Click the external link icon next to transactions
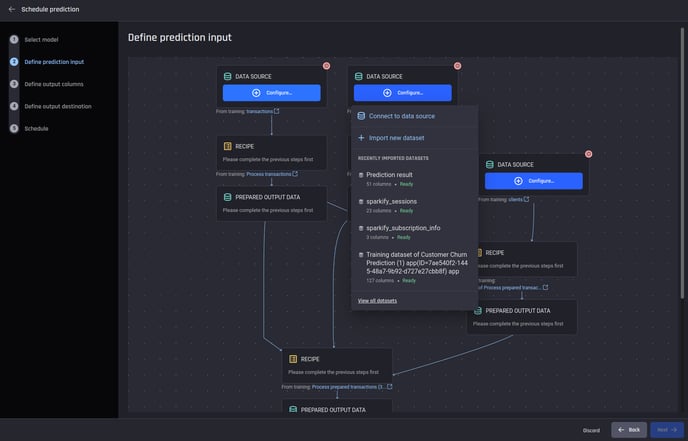 (x=276, y=111)
